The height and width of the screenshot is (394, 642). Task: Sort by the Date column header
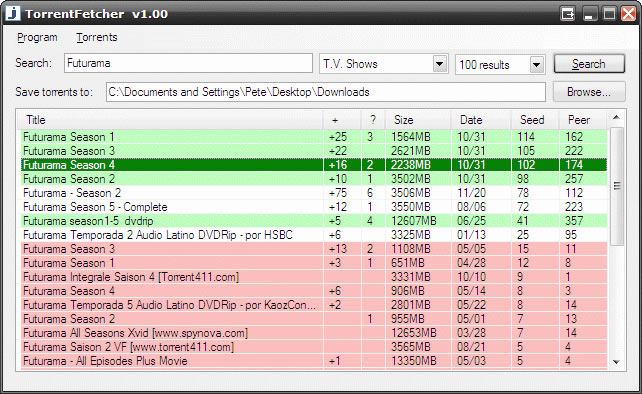pyautogui.click(x=481, y=120)
